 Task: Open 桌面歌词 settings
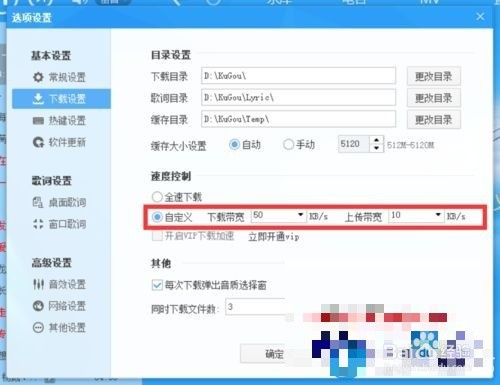coord(67,202)
